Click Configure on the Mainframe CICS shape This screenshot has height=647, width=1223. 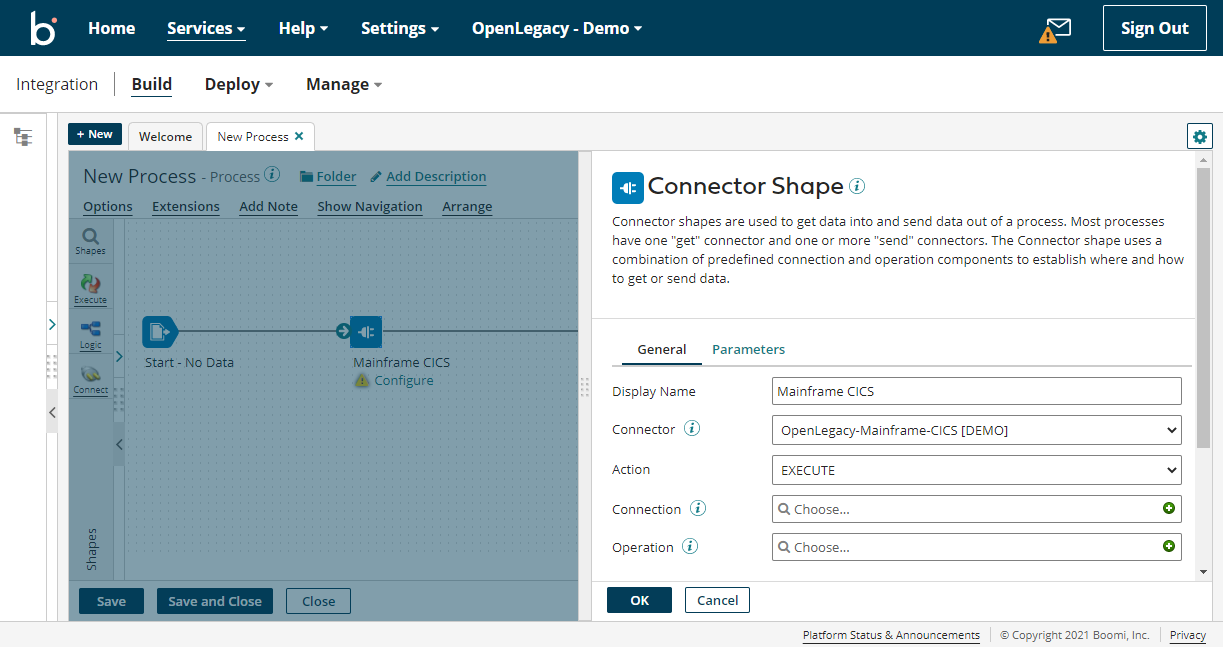click(x=403, y=380)
